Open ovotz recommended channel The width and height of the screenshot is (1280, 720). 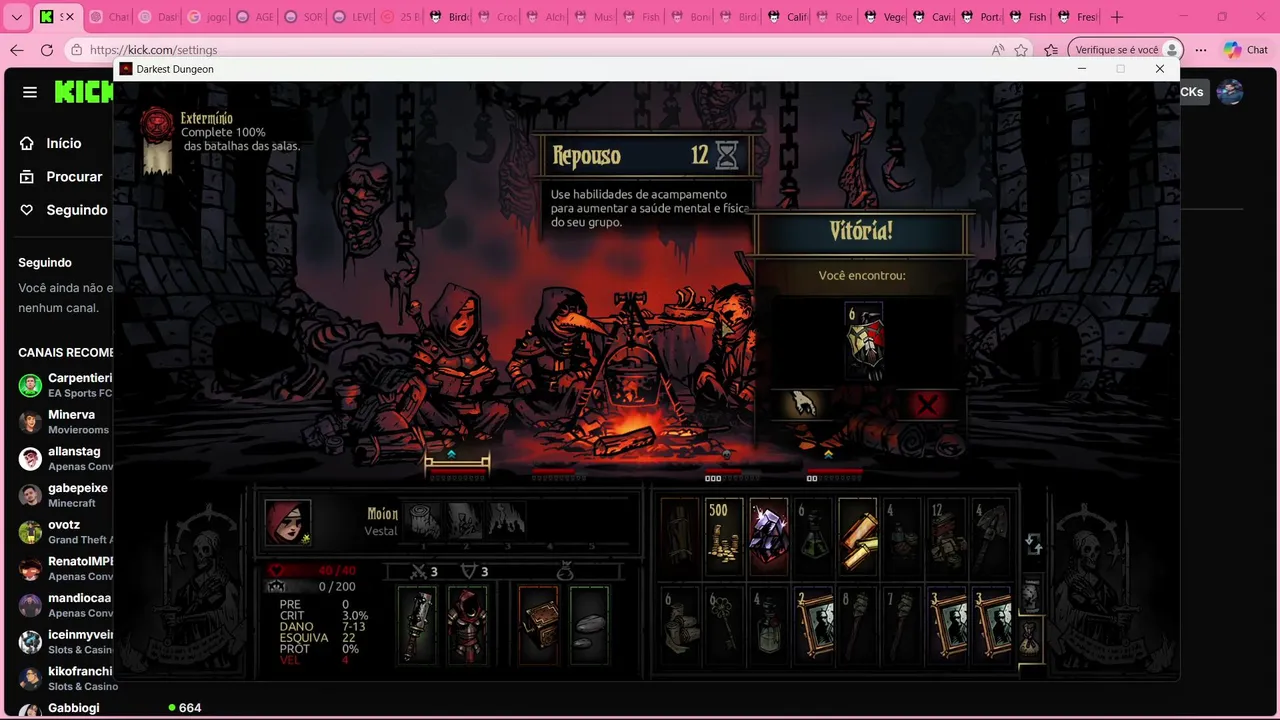pos(66,531)
